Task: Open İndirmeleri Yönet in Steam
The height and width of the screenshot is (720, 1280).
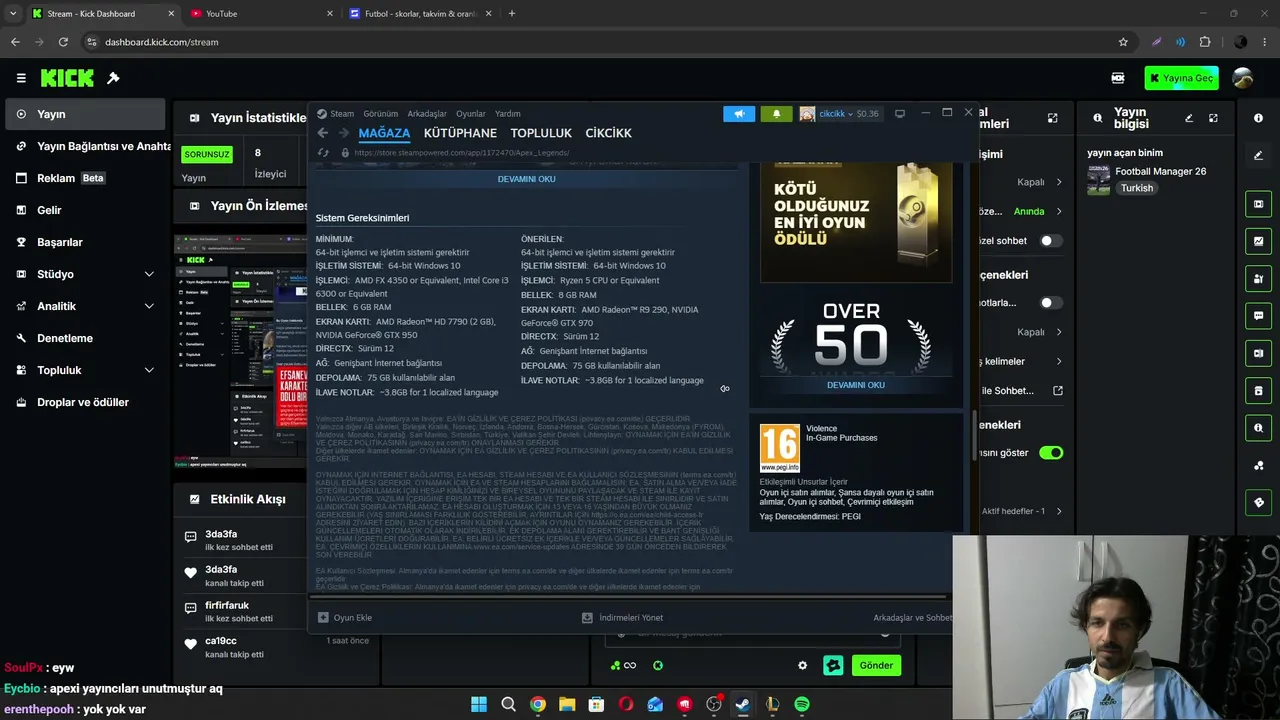Action: pyautogui.click(x=622, y=618)
